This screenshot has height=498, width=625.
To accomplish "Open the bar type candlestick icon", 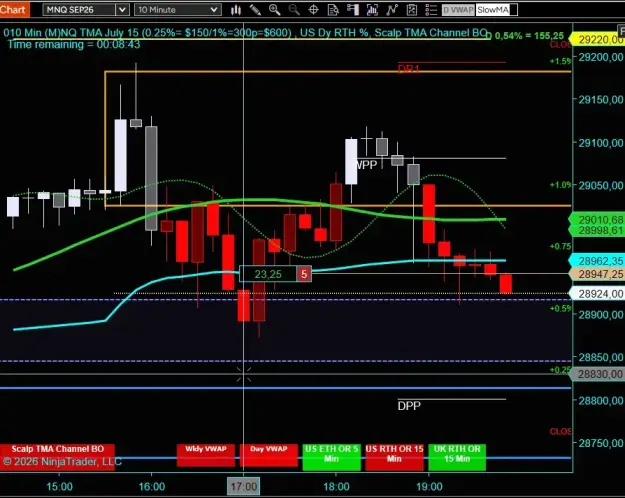I will click(x=236, y=10).
